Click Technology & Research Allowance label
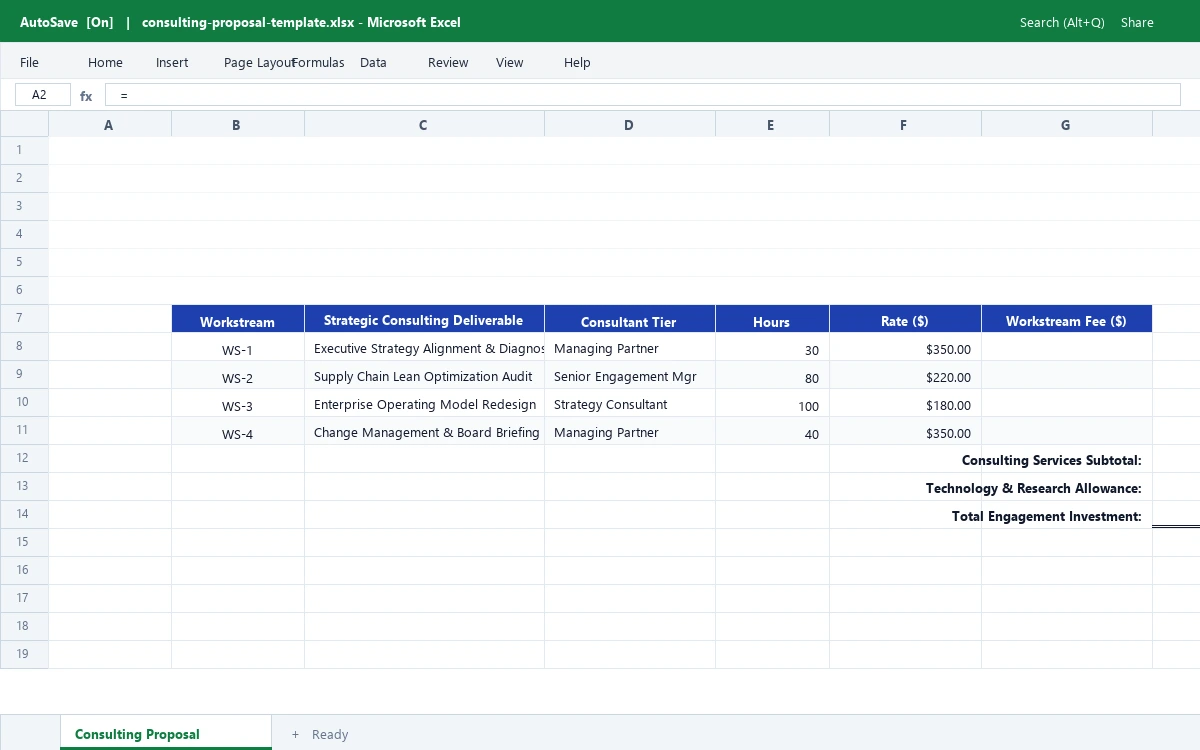 click(1033, 488)
